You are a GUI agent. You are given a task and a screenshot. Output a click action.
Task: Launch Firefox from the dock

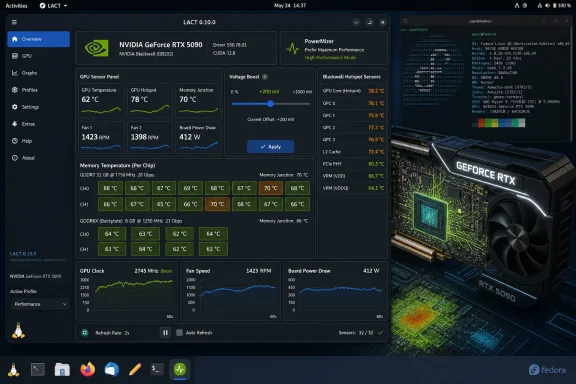(87, 369)
